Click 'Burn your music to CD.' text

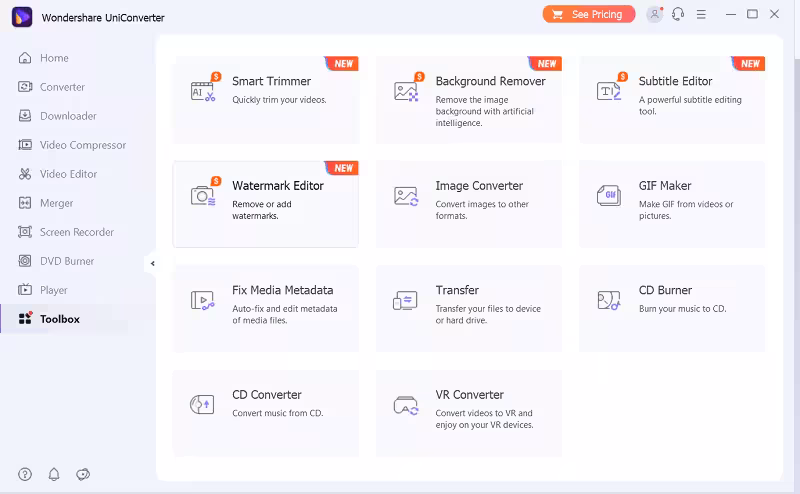pos(683,309)
